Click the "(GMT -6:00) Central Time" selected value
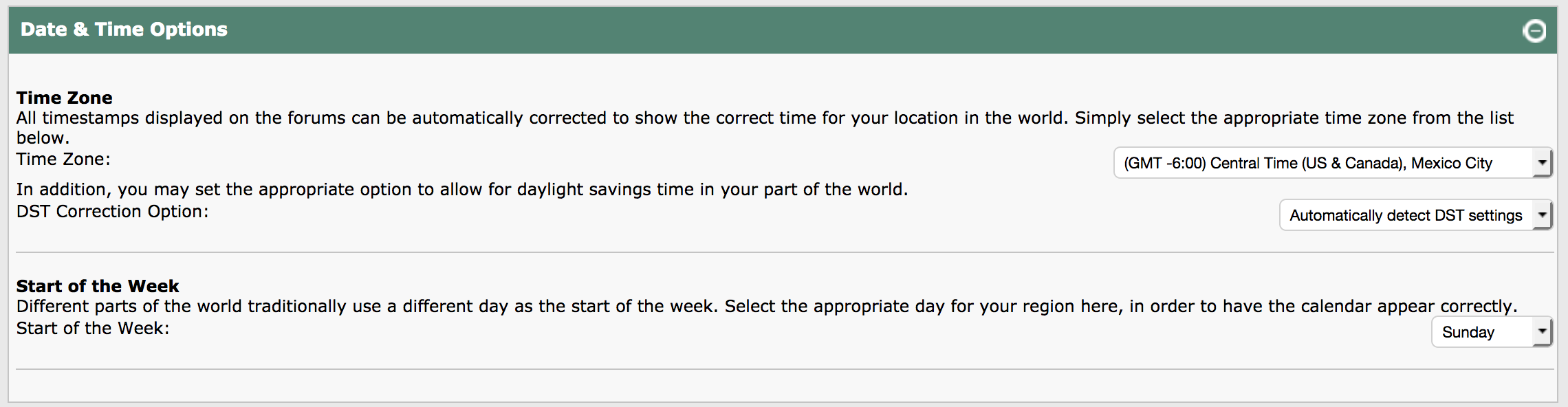Screen dimensions: 1568x407 [1307, 164]
